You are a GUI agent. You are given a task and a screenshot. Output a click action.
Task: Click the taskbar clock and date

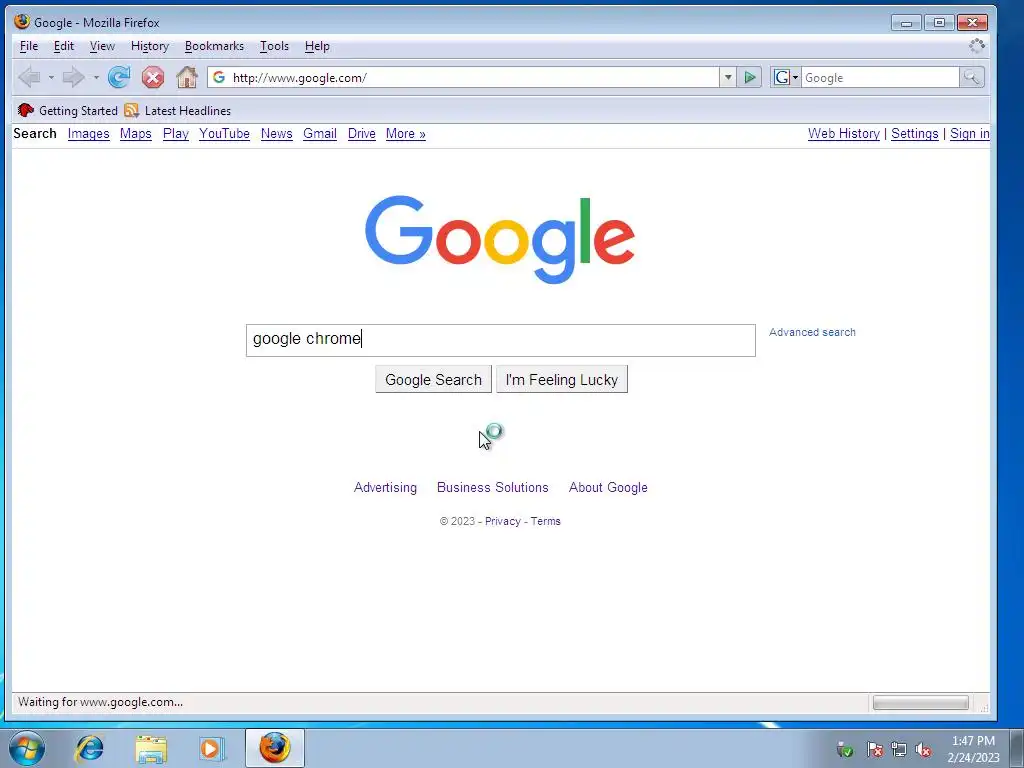point(973,749)
